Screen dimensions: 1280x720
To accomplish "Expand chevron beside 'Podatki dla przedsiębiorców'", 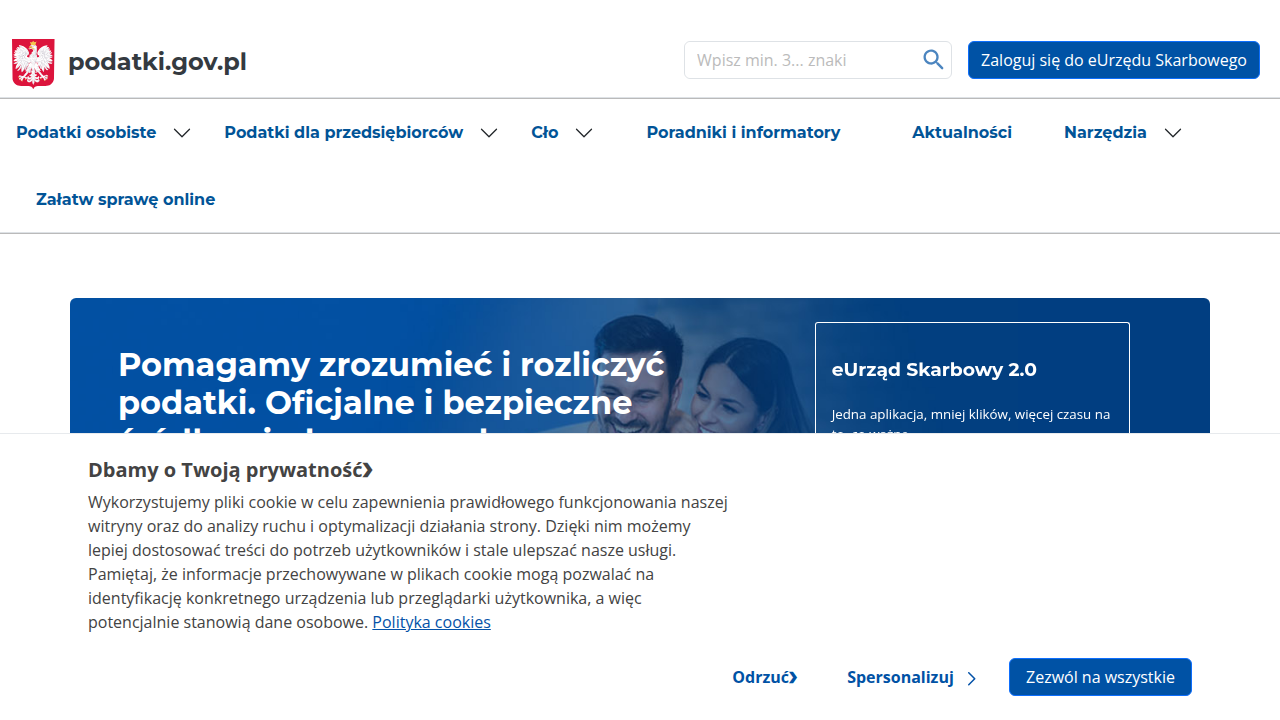I will 489,133.
